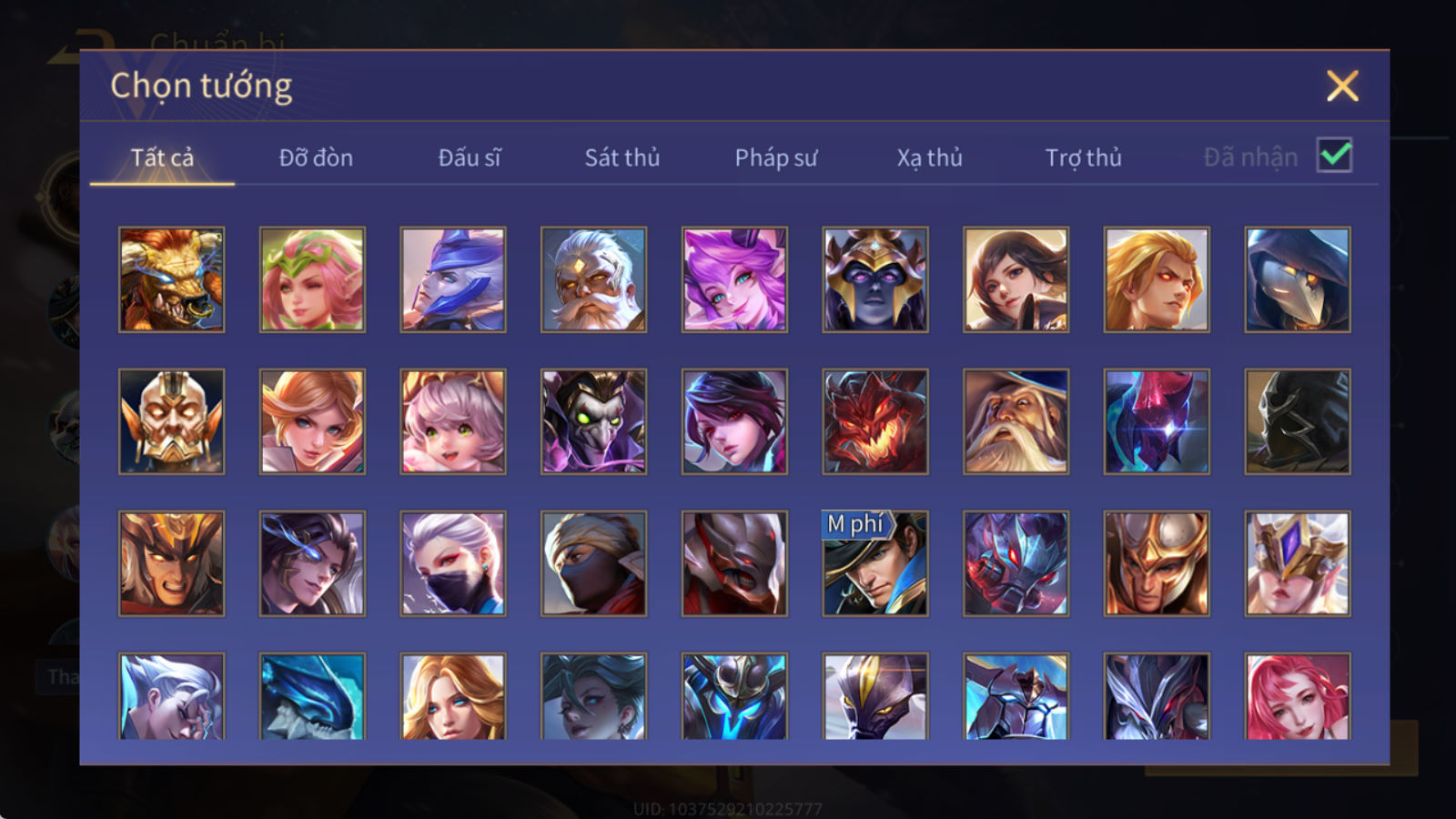Switch to the Trợ thủ tab
The image size is (1456, 819).
pos(1083,157)
